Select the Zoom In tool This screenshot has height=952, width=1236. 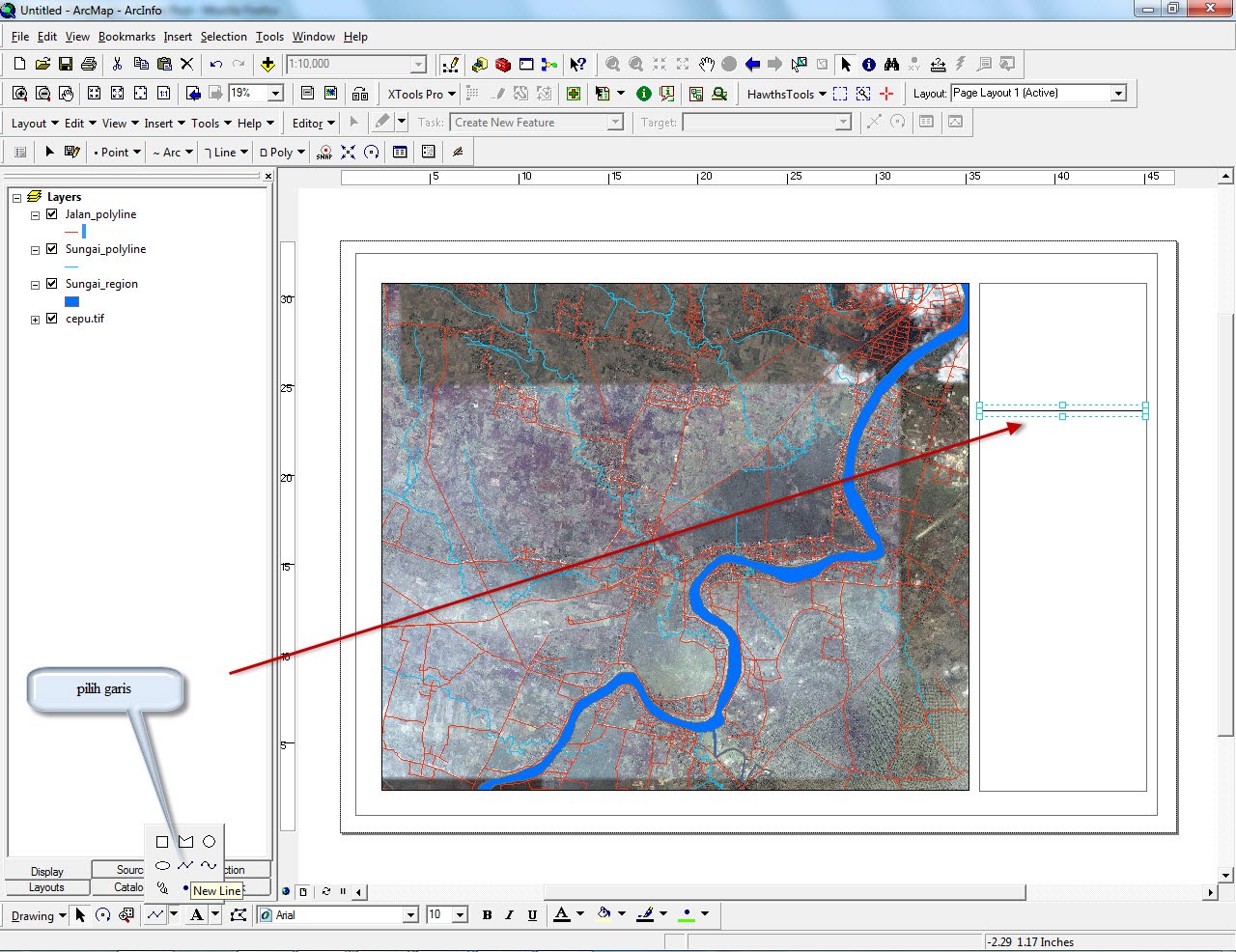coord(613,64)
